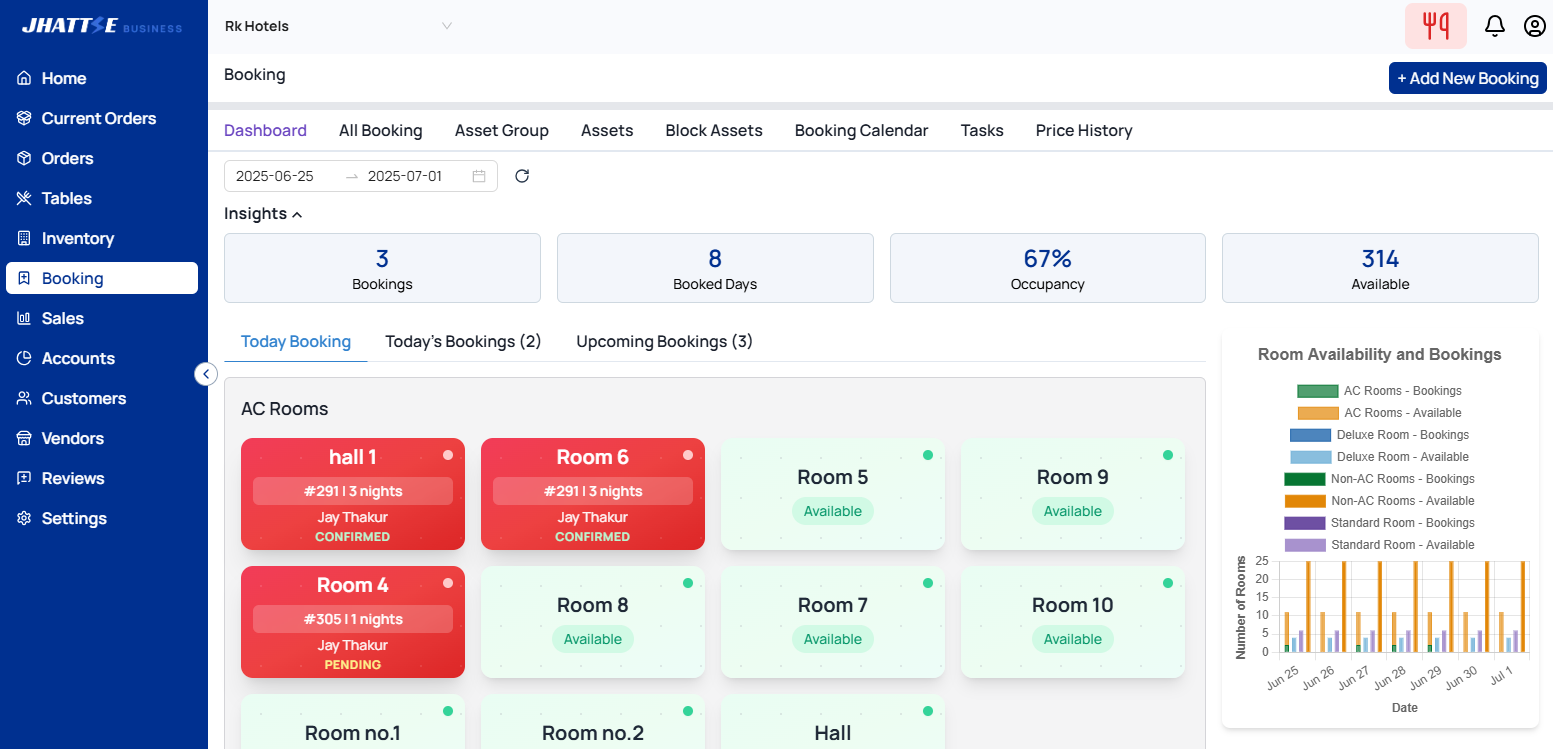Click the Sales chart icon
This screenshot has width=1553, height=749.
(x=24, y=318)
